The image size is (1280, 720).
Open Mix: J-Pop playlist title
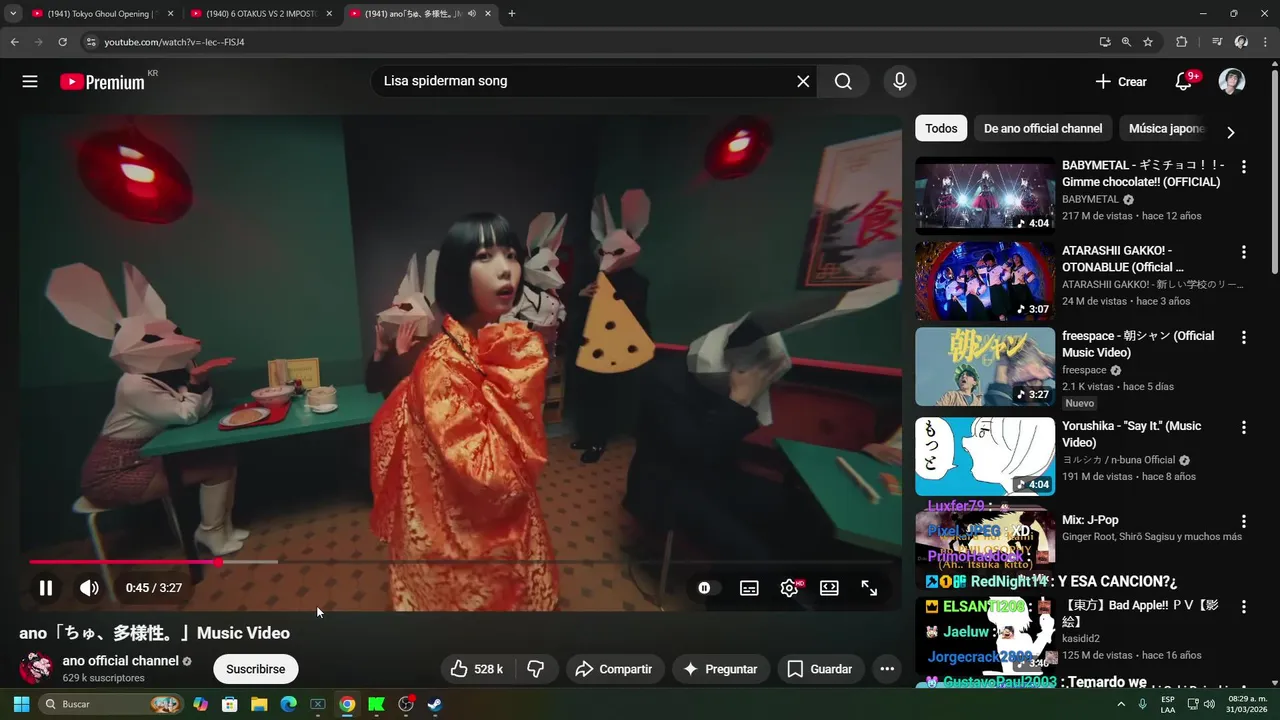(x=1090, y=520)
